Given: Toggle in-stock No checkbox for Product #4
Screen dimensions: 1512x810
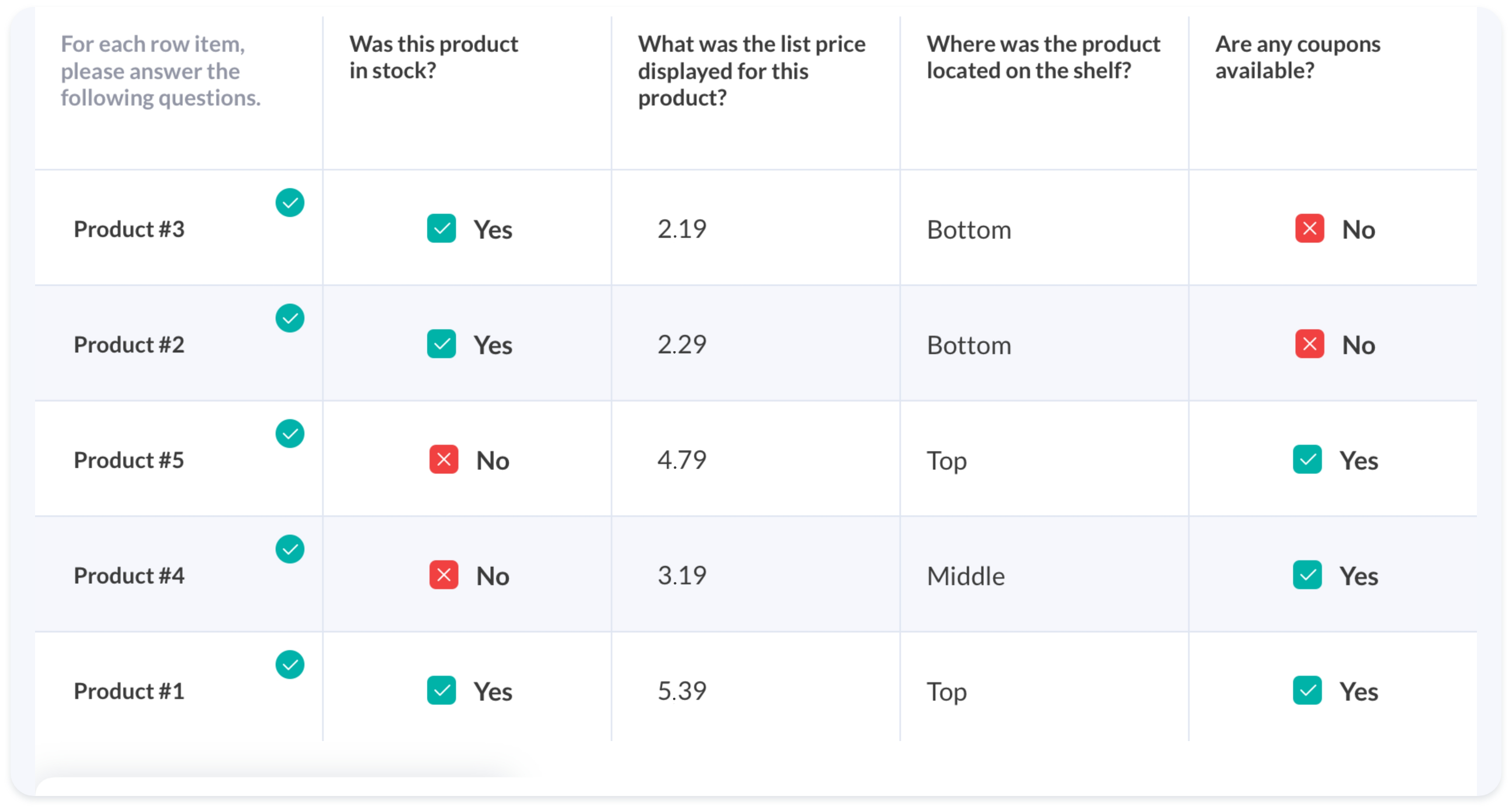Looking at the screenshot, I should pyautogui.click(x=444, y=574).
